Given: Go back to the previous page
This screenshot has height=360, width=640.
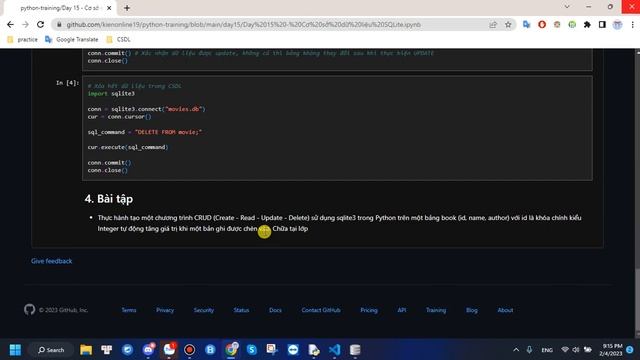Looking at the screenshot, I should point(10,24).
